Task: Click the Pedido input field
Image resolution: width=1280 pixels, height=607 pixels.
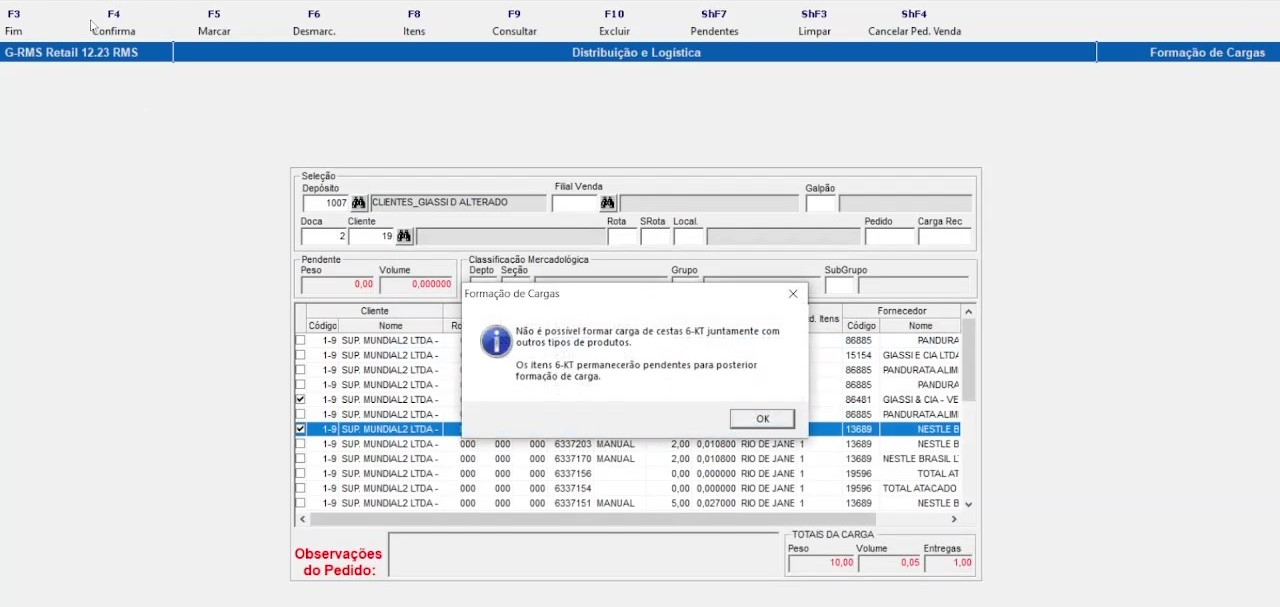Action: click(889, 237)
